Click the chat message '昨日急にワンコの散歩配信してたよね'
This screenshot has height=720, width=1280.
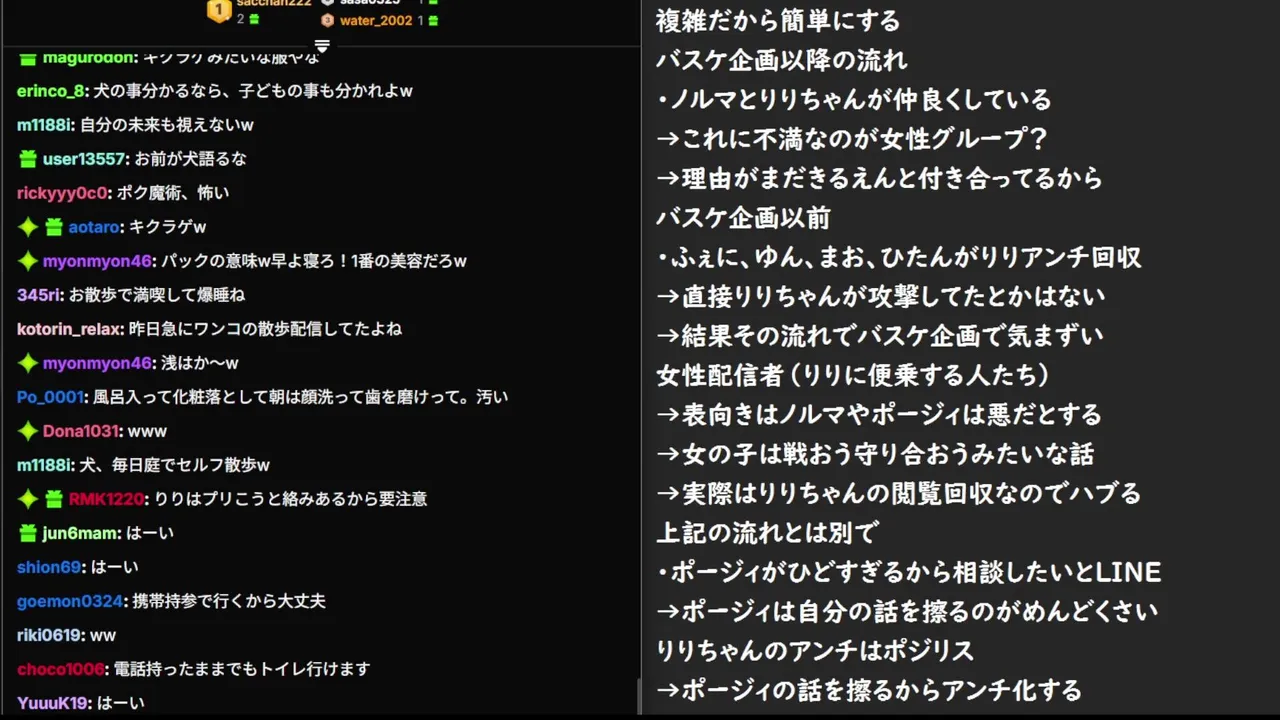[265, 329]
